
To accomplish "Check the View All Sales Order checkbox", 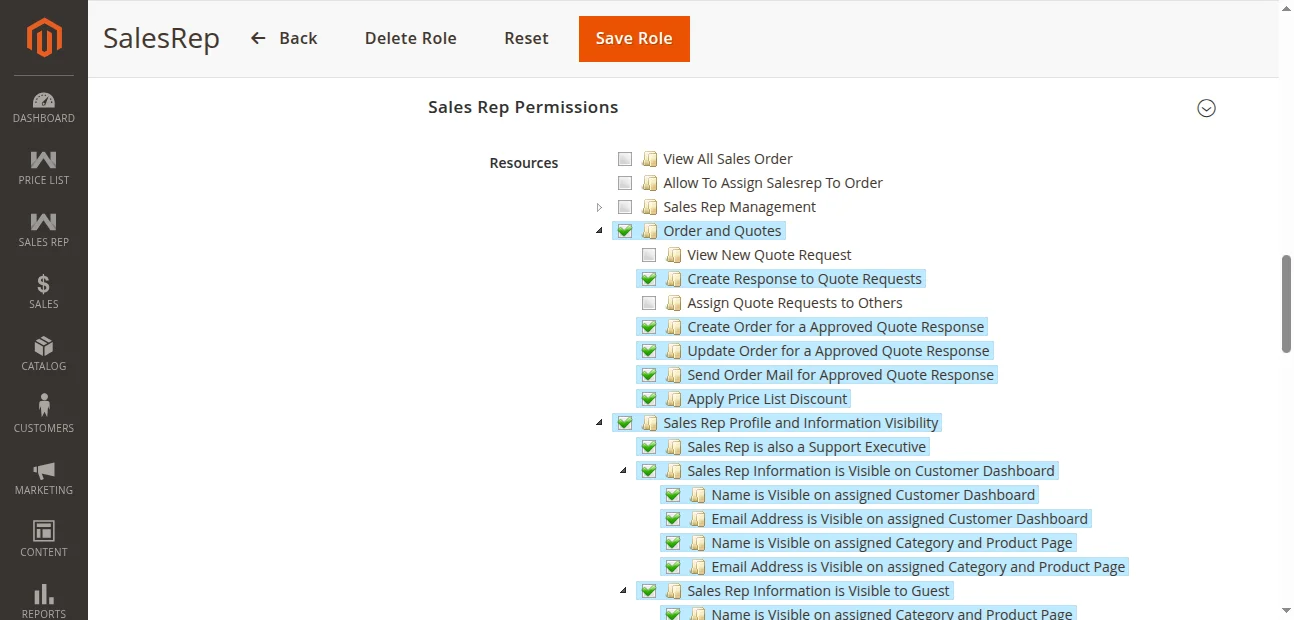I will pos(625,159).
